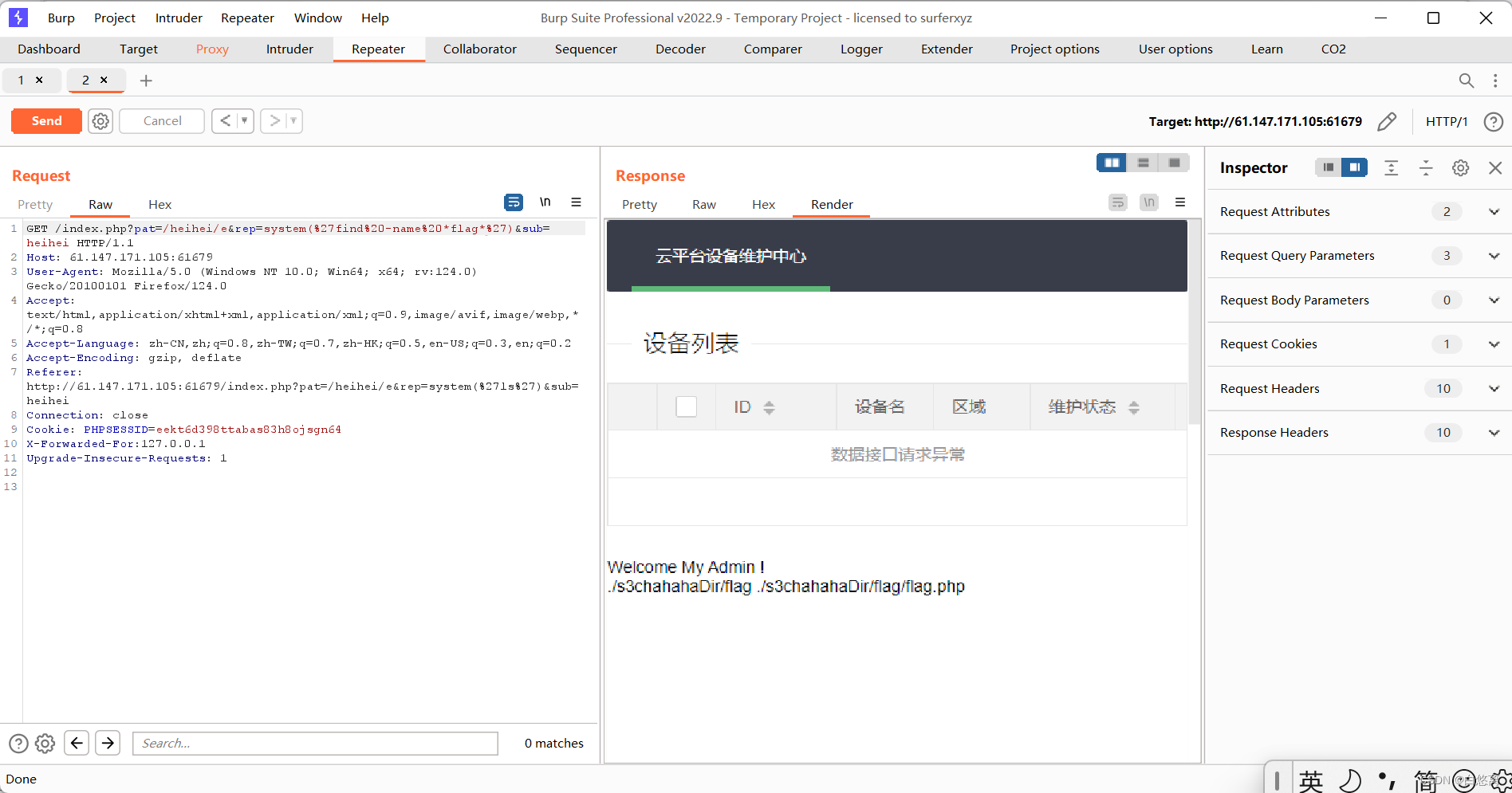1512x793 pixels.
Task: Open the Inspector settings gear
Action: [1460, 167]
